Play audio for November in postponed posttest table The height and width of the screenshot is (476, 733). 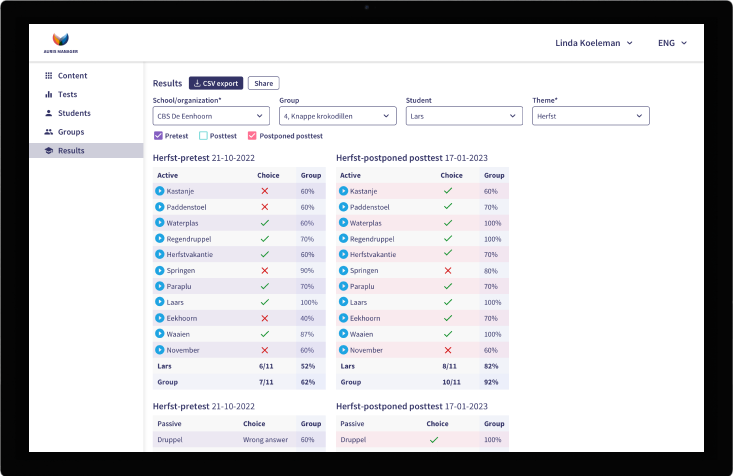(x=344, y=350)
